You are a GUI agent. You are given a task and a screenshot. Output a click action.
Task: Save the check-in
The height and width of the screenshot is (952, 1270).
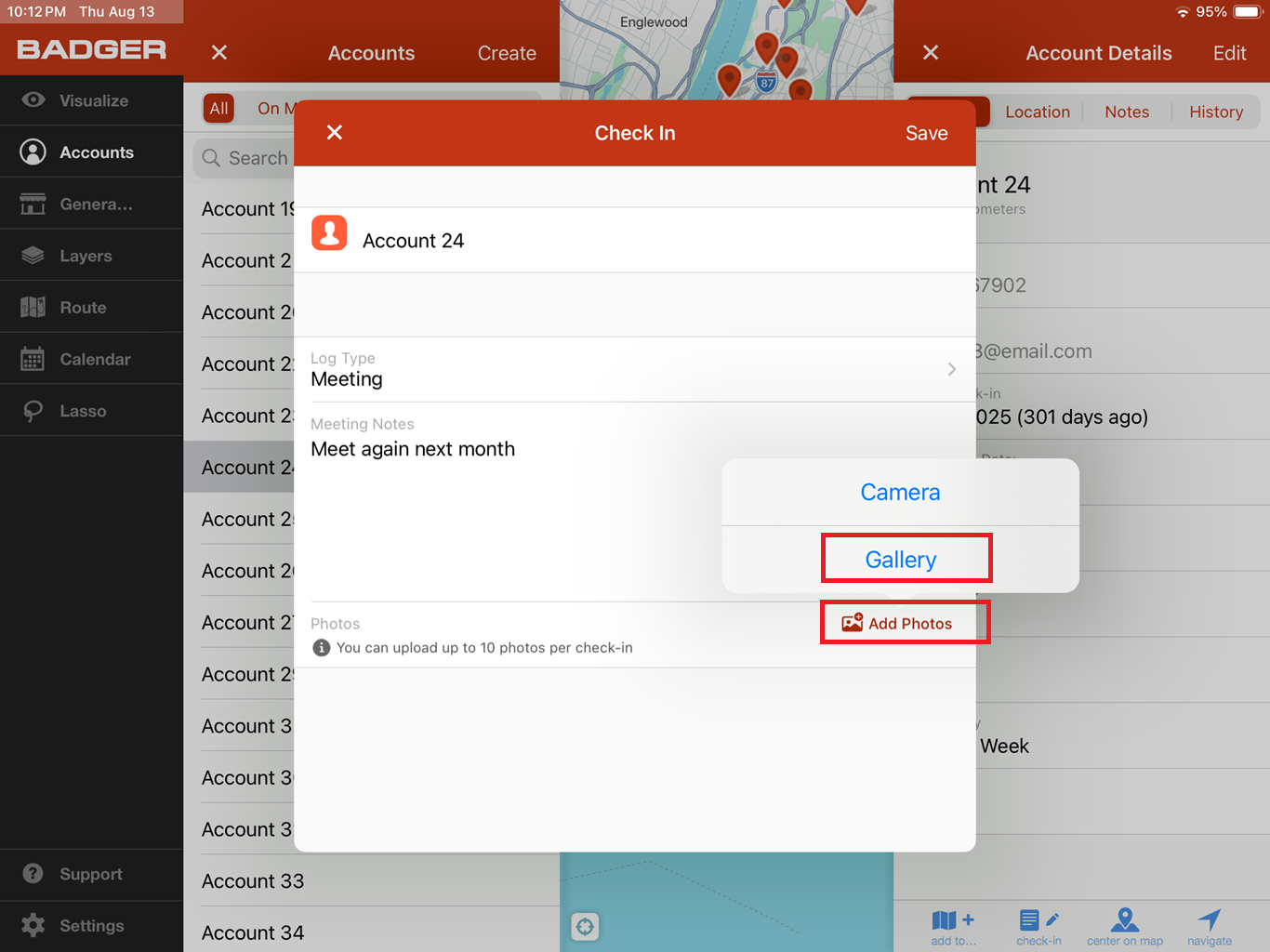point(927,133)
